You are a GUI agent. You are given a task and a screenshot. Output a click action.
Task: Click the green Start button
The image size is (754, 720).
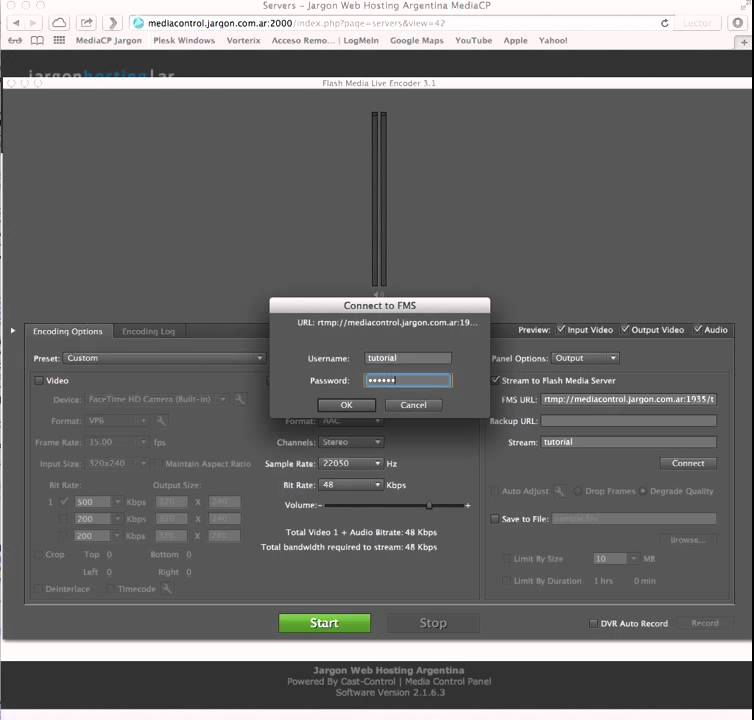click(325, 623)
